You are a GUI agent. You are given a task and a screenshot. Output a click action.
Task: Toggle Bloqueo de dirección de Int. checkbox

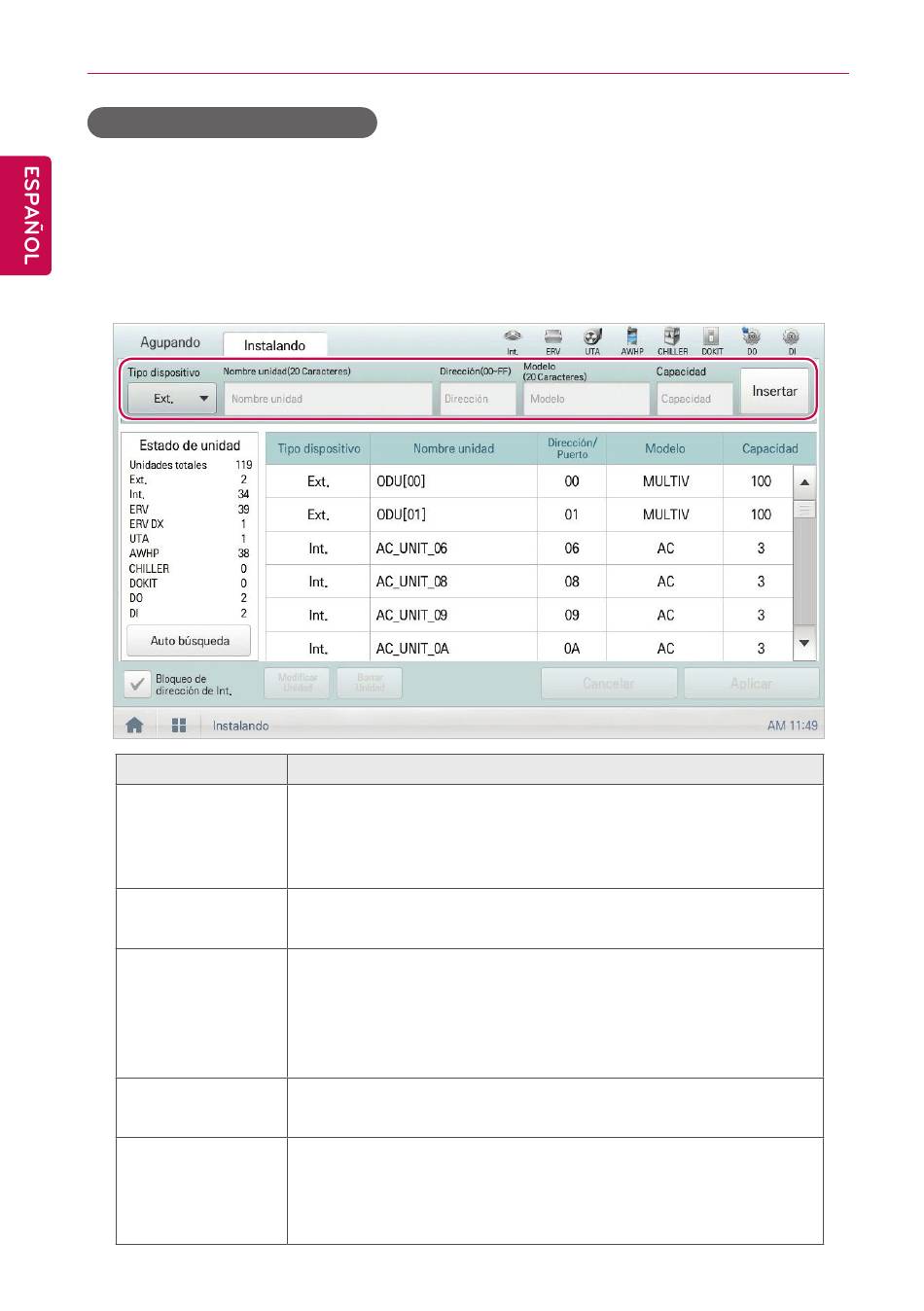[137, 685]
